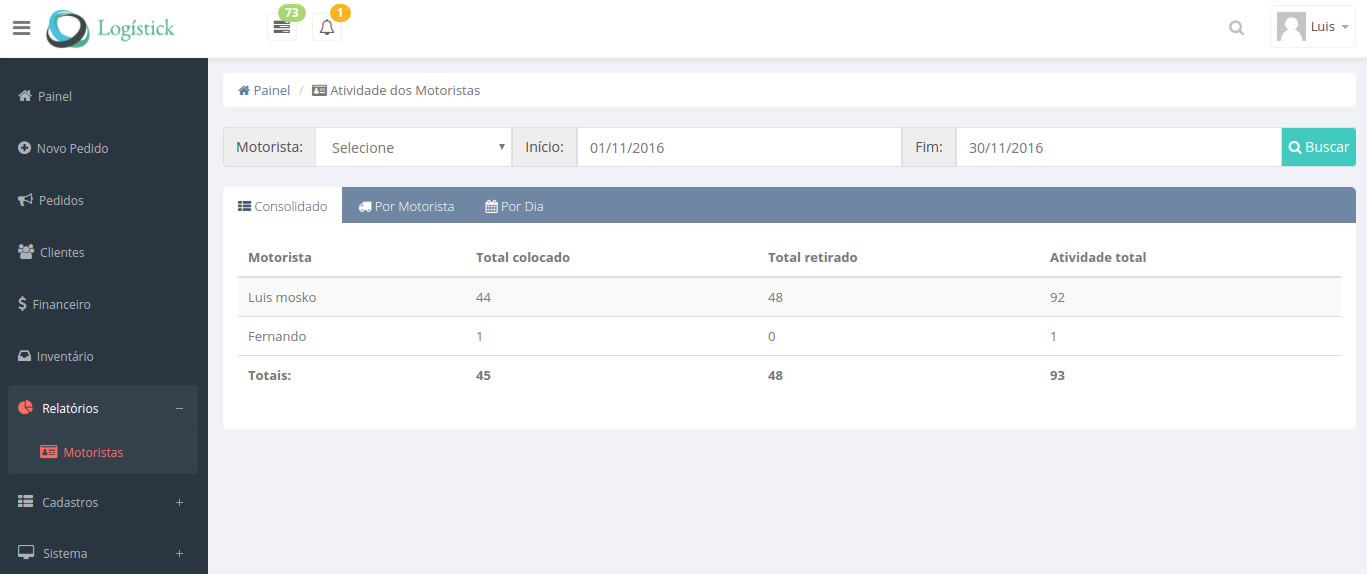Image resolution: width=1367 pixels, height=574 pixels.
Task: Switch to the Por Motorista tab
Action: 406,206
